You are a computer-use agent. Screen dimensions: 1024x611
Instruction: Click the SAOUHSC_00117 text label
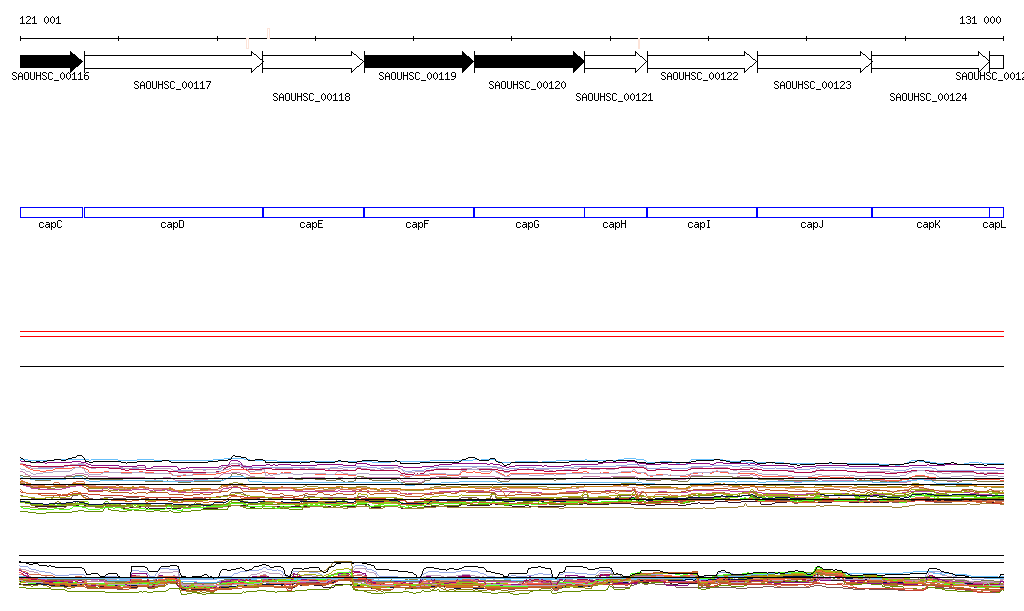(x=172, y=86)
